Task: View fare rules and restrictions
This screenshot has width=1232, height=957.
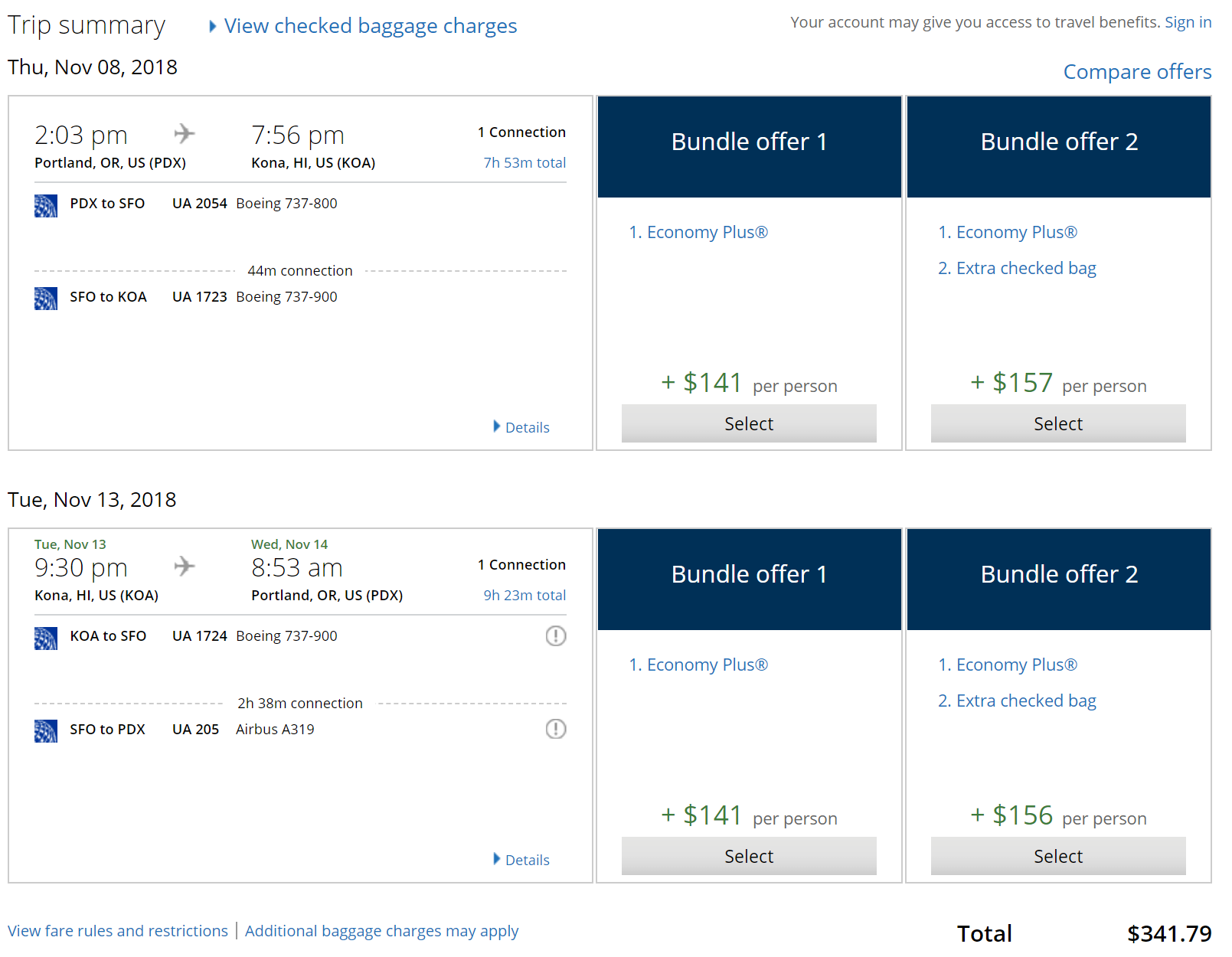Action: click(118, 931)
